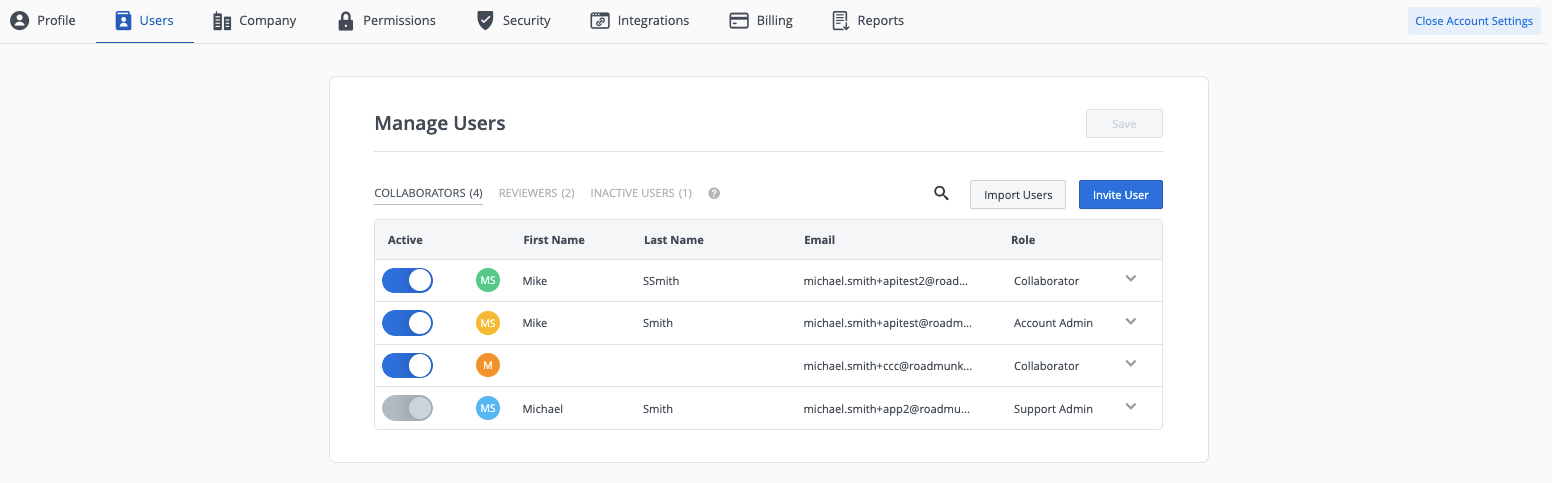Click the Import Users button
Screen dimensions: 1552x483
tap(1018, 195)
